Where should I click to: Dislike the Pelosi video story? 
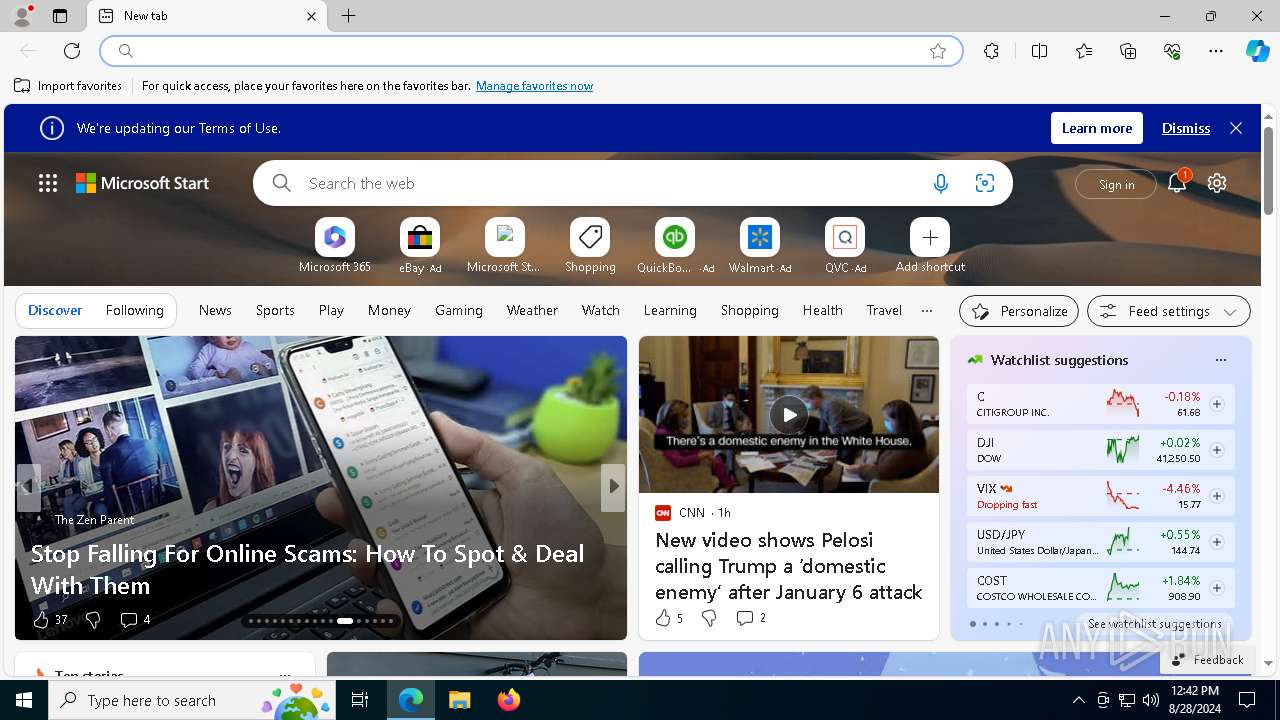(709, 619)
